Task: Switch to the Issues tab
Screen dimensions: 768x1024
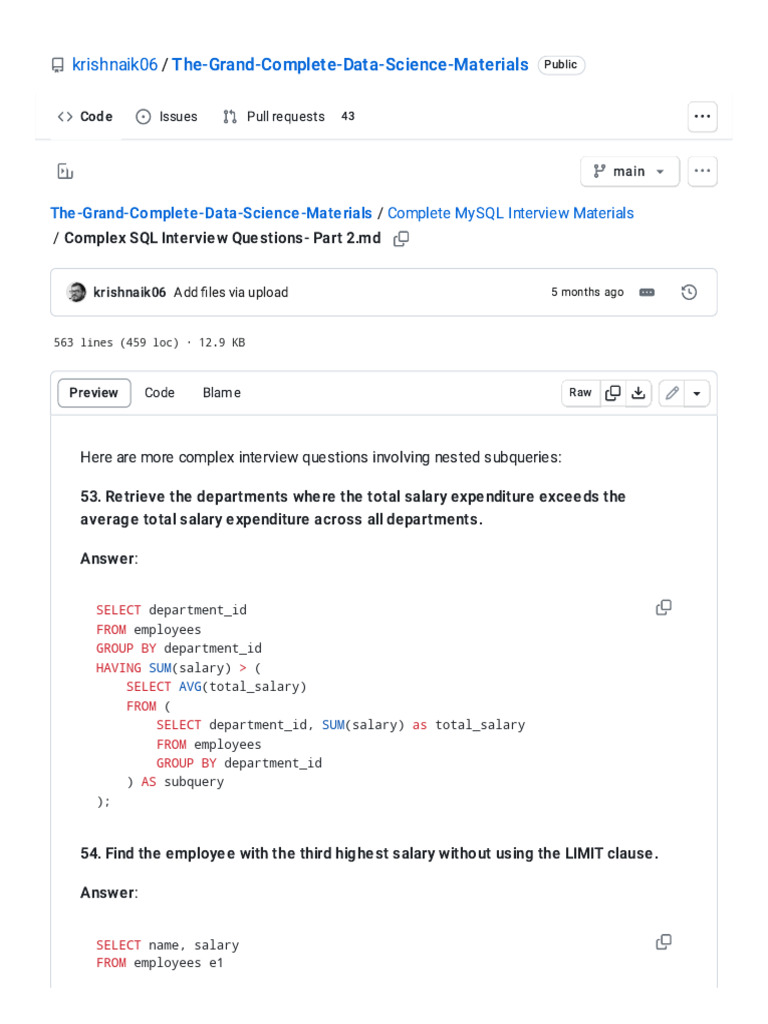Action: pyautogui.click(x=167, y=117)
